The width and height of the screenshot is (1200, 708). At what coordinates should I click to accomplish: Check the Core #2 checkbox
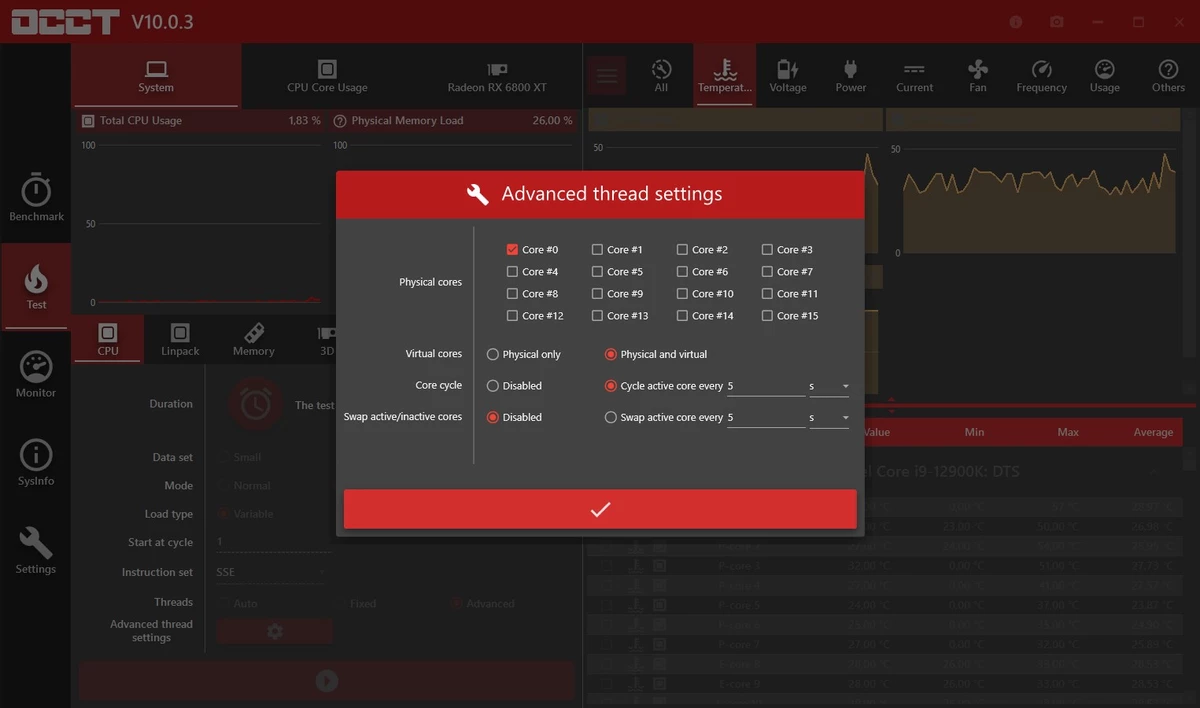pos(682,250)
